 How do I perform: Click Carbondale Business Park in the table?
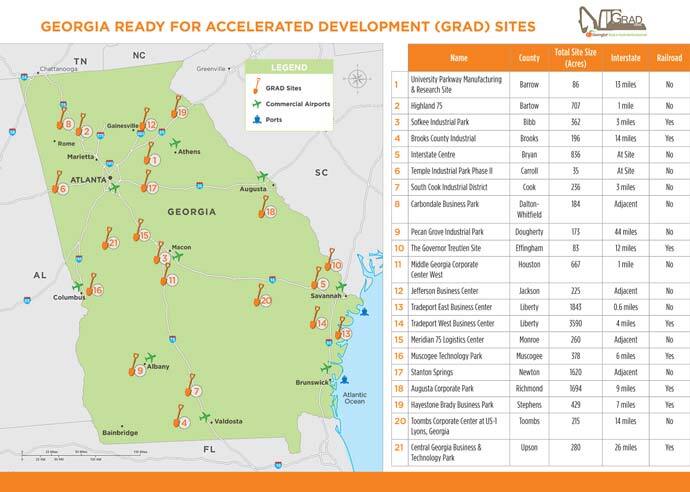[444, 204]
